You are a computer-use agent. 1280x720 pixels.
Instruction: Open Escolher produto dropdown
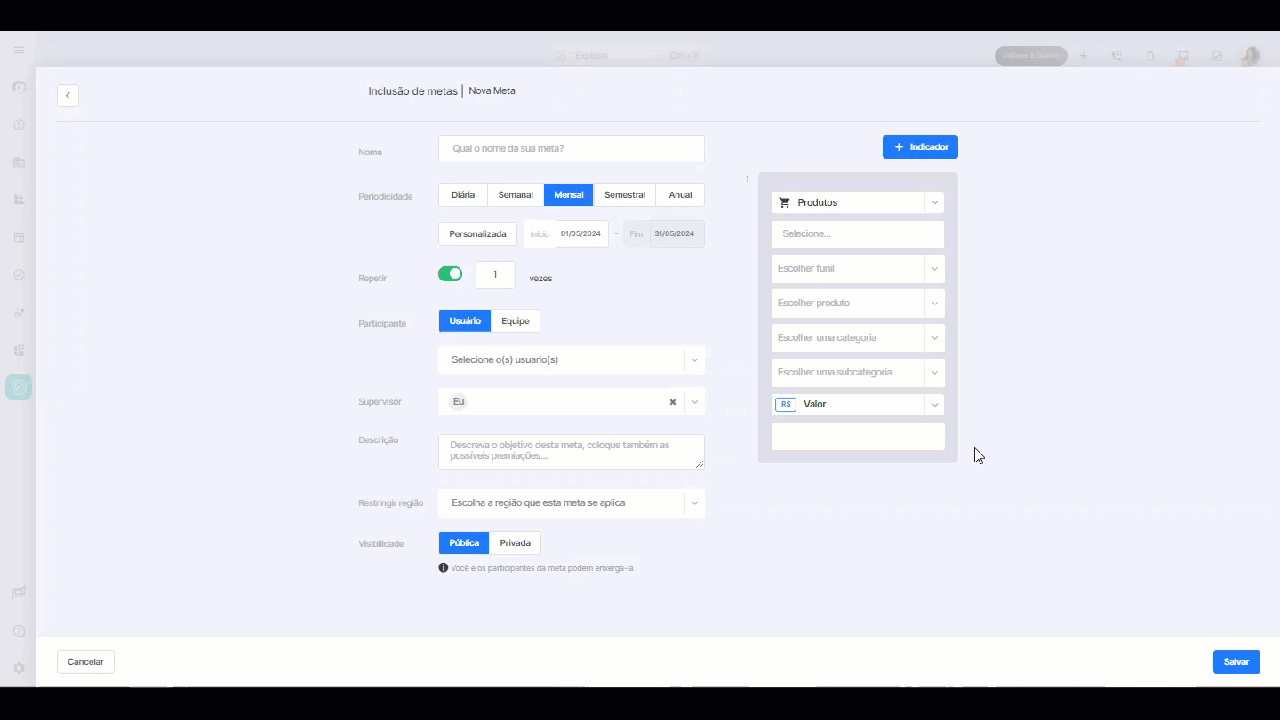click(x=858, y=303)
